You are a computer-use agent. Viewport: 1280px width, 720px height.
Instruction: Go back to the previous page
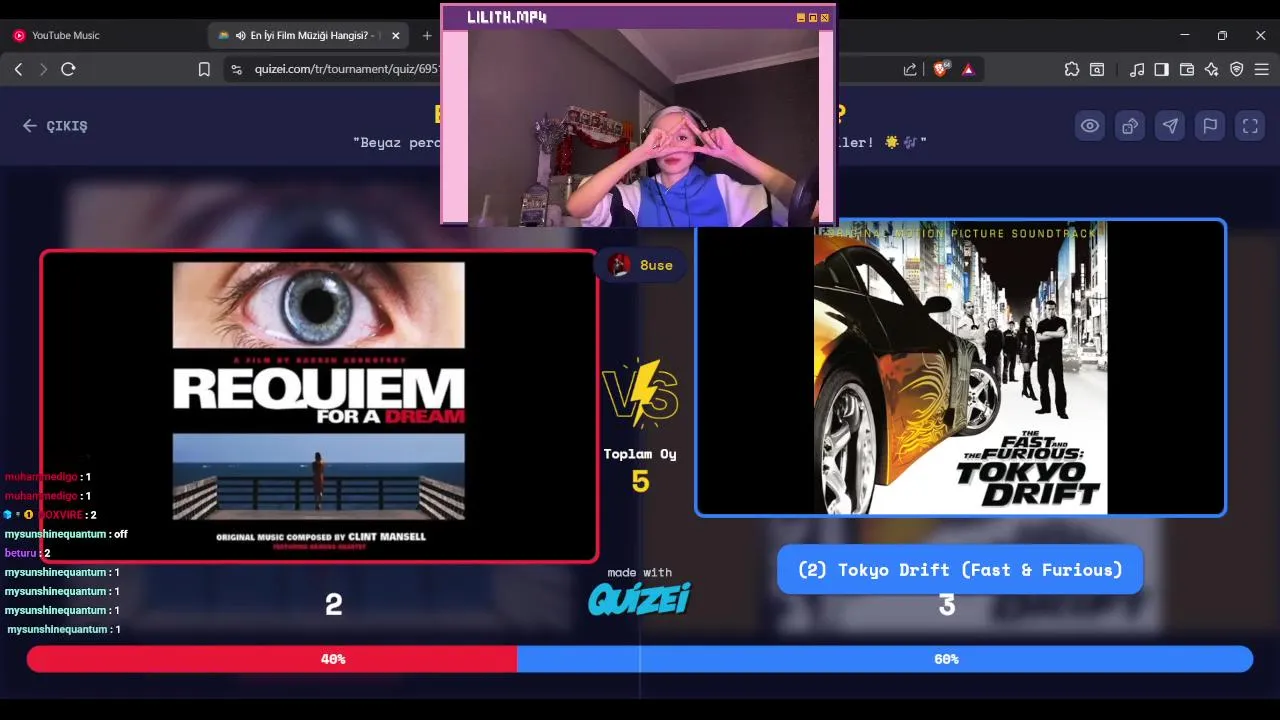[x=18, y=69]
